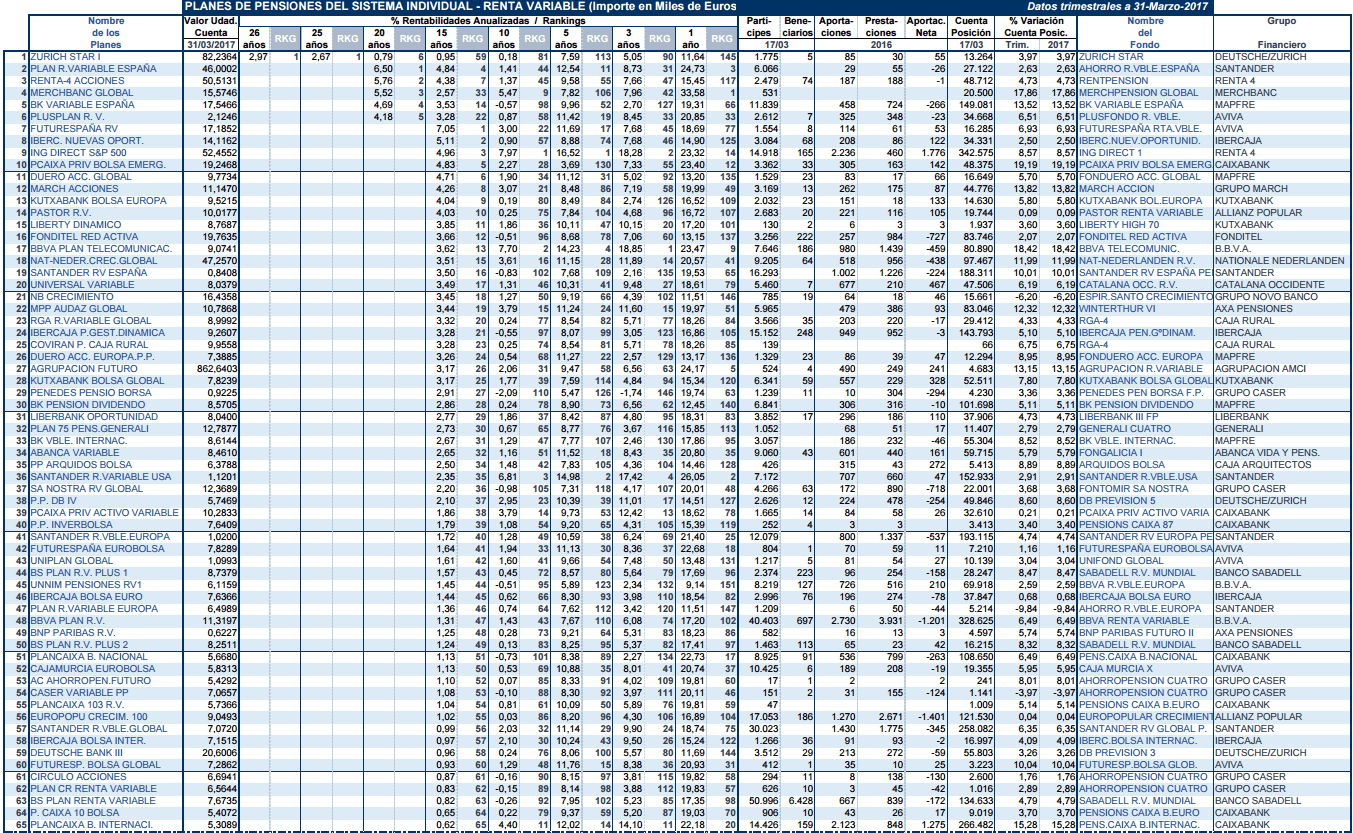This screenshot has width=1353, height=833.
Task: Select plan name 'AGRUPACION FUTURO'
Action: point(85,369)
